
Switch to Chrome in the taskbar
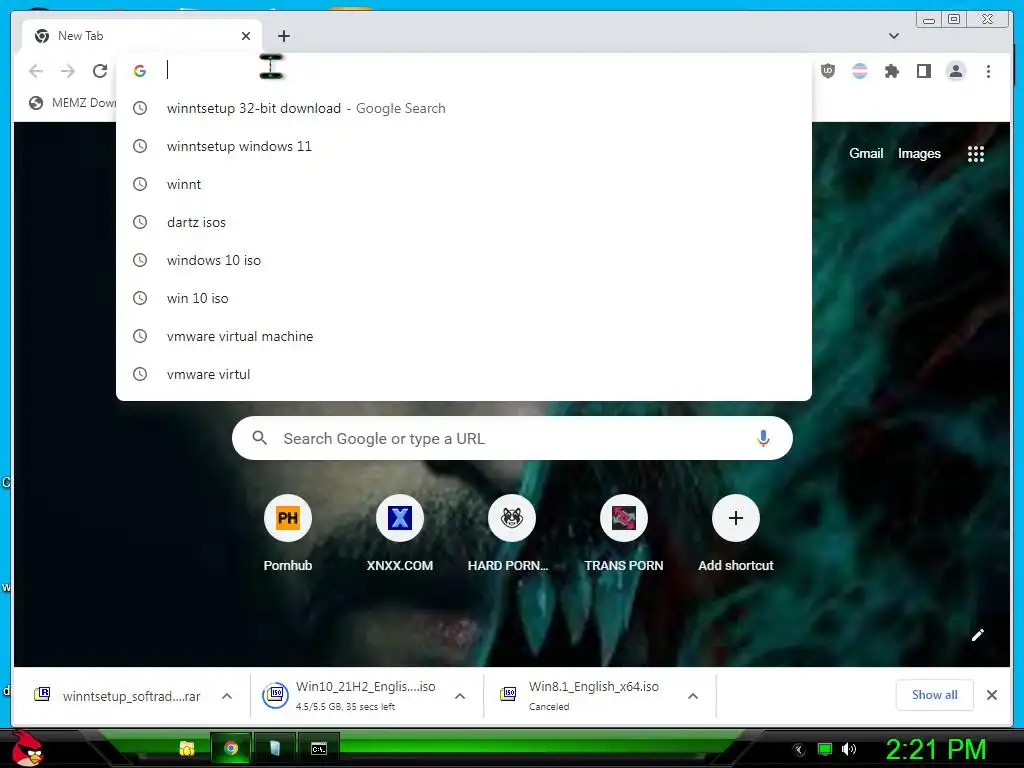(x=231, y=748)
